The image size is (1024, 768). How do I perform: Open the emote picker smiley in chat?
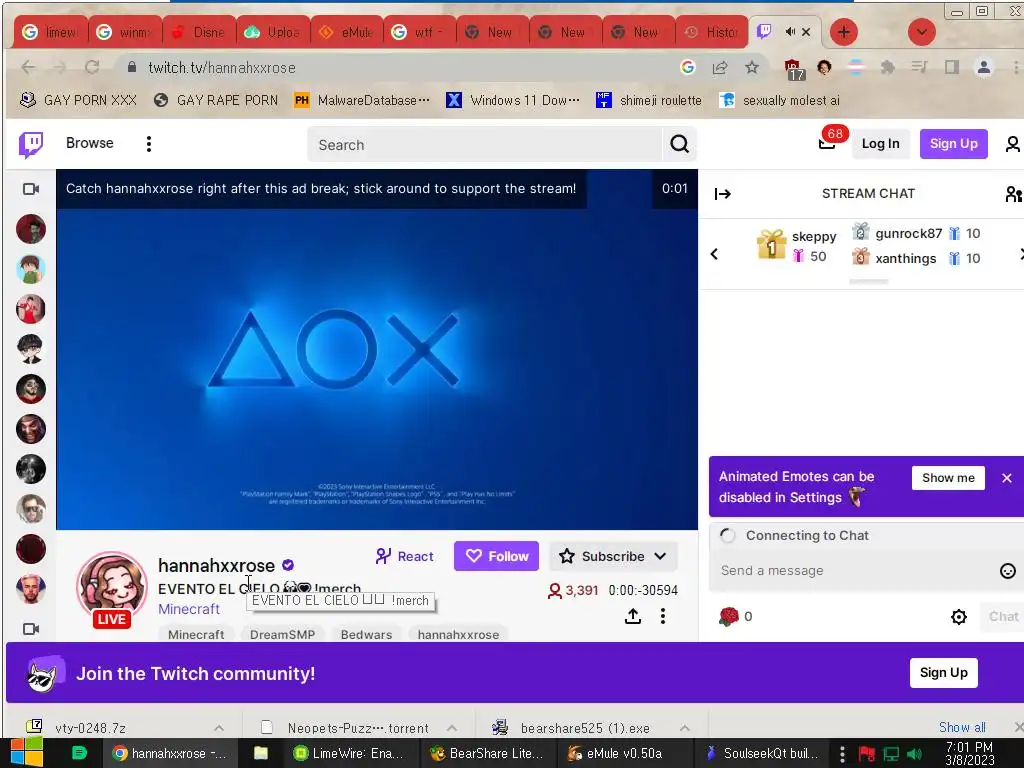pyautogui.click(x=1008, y=571)
